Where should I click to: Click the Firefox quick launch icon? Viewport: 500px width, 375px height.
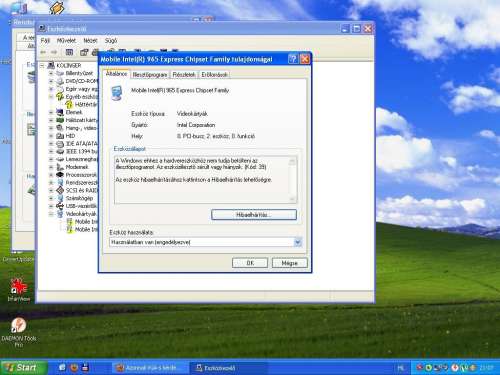[74, 367]
